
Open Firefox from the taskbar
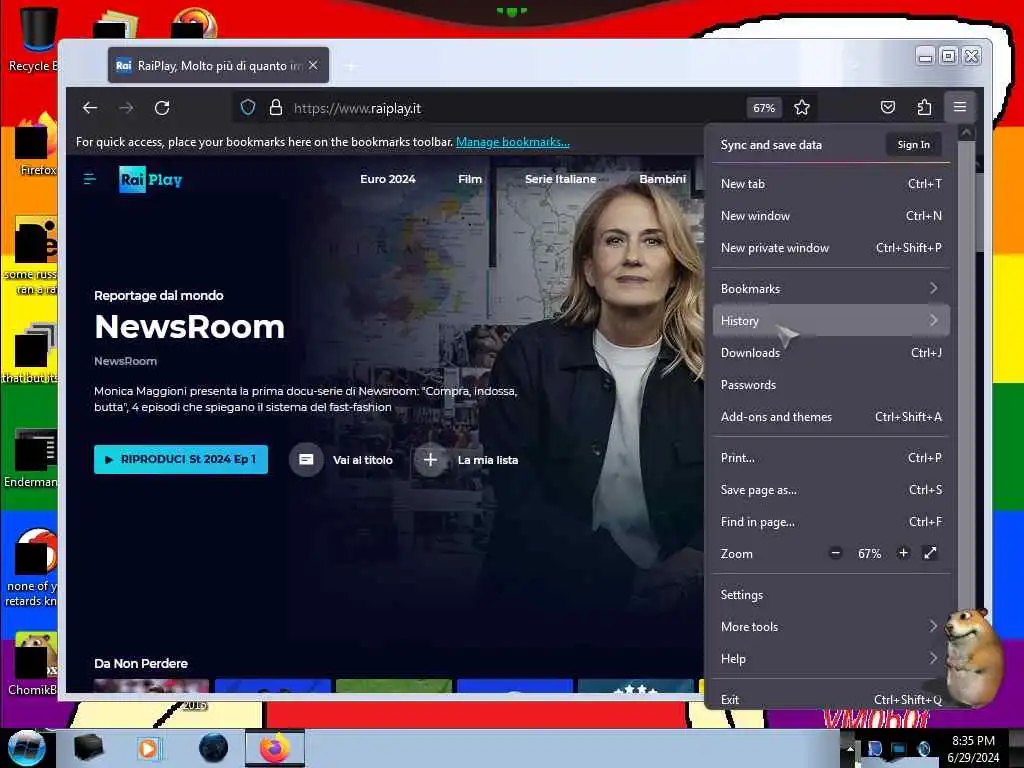pyautogui.click(x=275, y=748)
